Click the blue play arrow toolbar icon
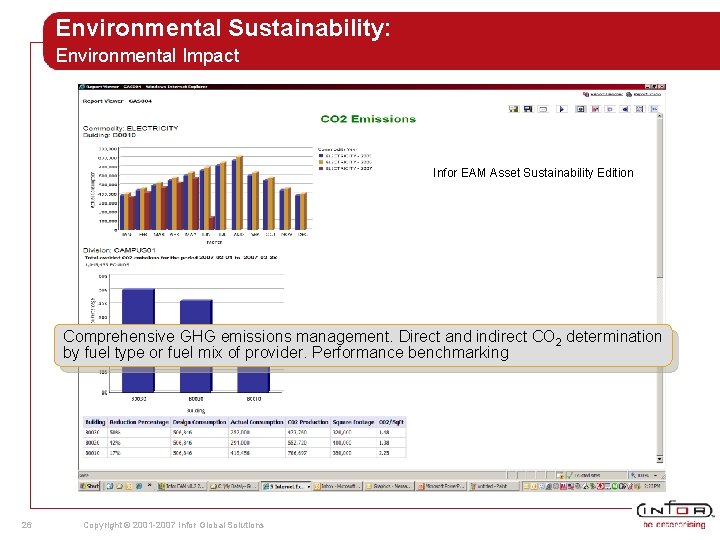The width and height of the screenshot is (720, 540). 561,109
